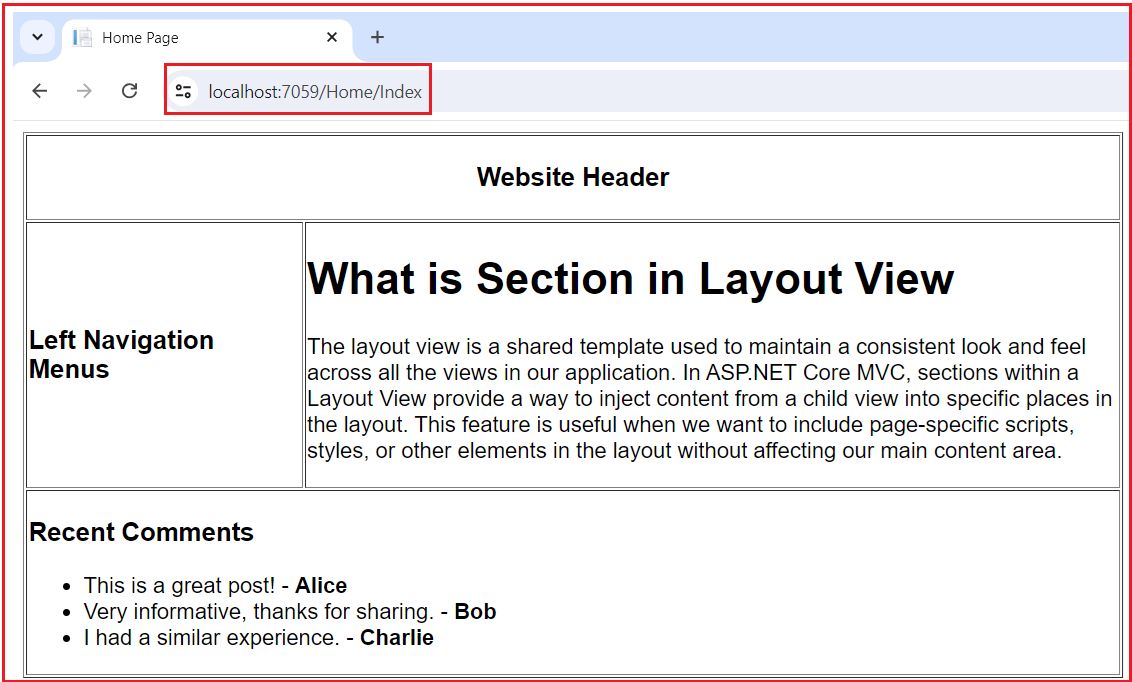This screenshot has height=682, width=1132.
Task: Close the Home Page tab
Action: (332, 37)
